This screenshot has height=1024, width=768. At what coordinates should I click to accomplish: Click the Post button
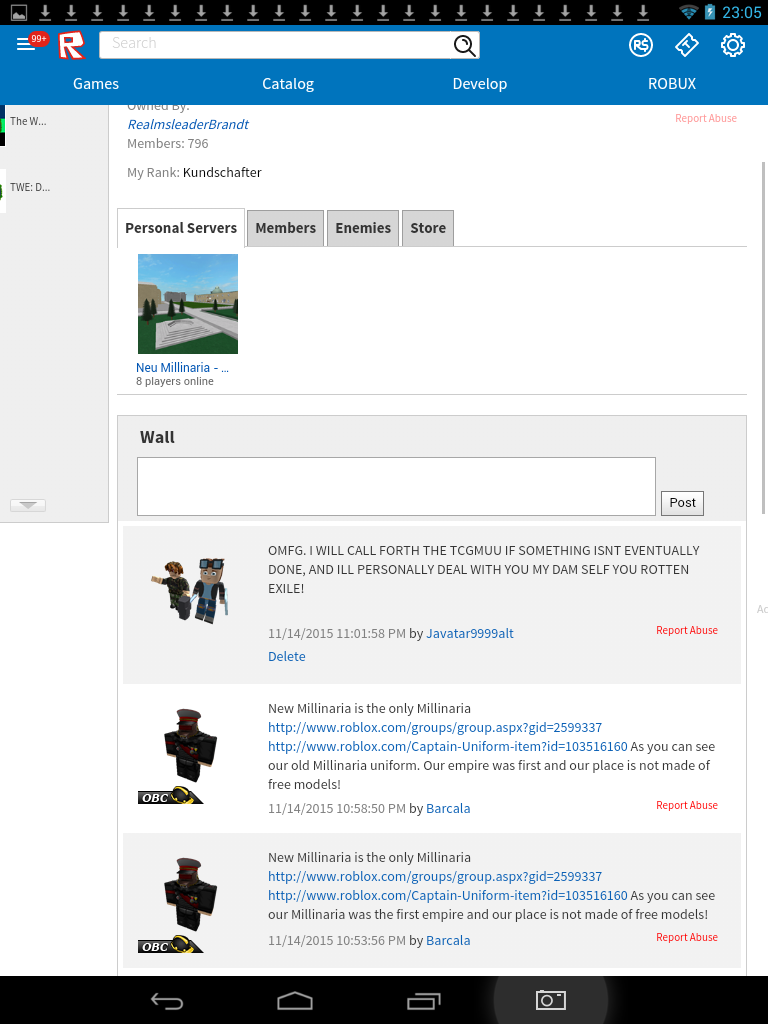[x=682, y=503]
